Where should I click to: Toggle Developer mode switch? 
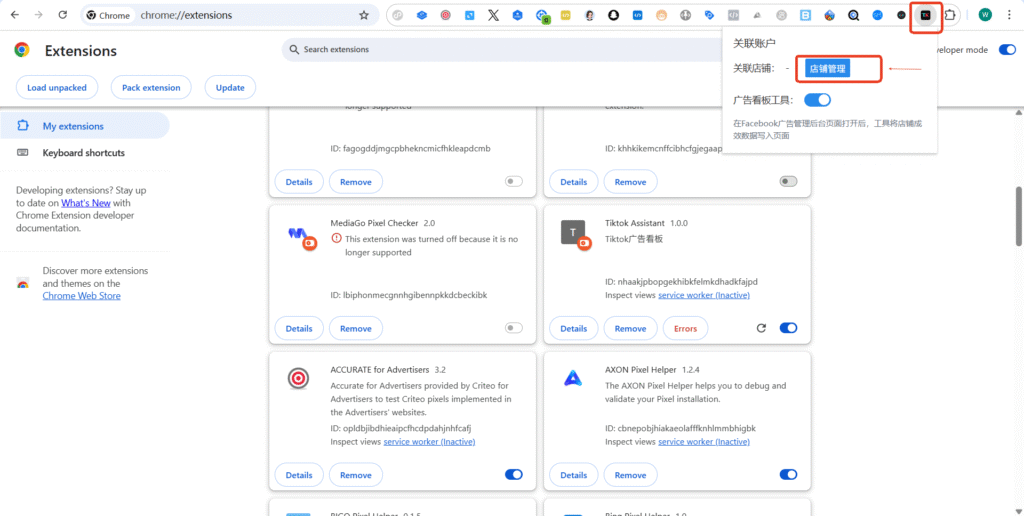click(x=1007, y=50)
